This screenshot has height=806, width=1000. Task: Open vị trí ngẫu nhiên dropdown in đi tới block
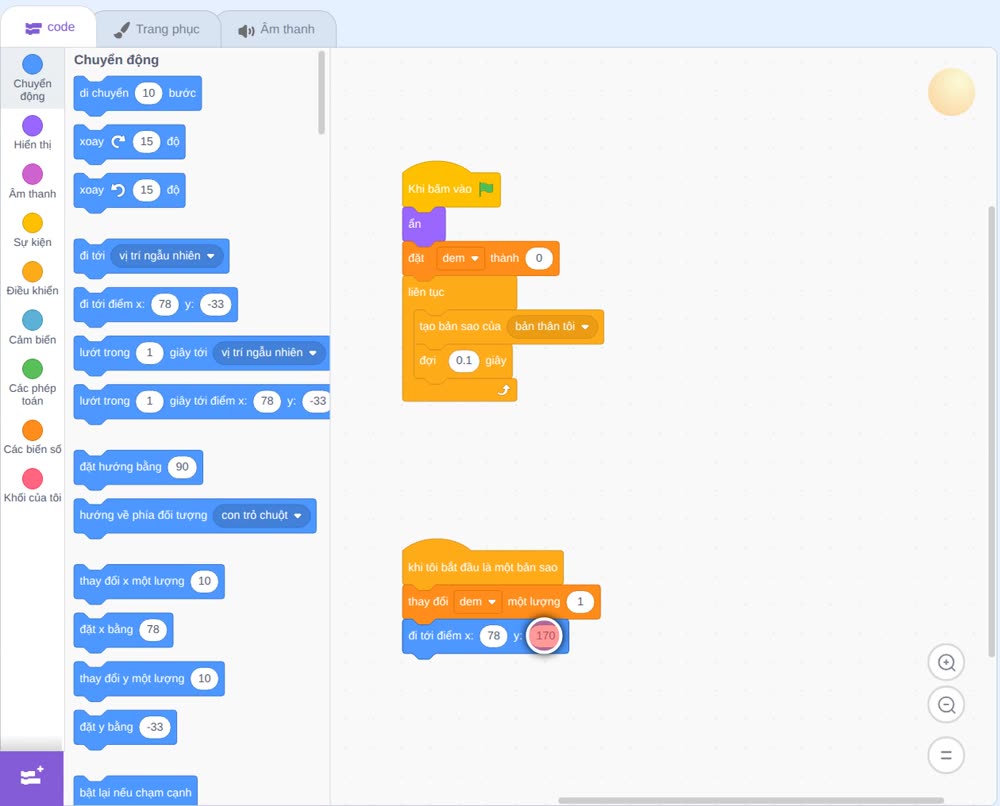(167, 256)
